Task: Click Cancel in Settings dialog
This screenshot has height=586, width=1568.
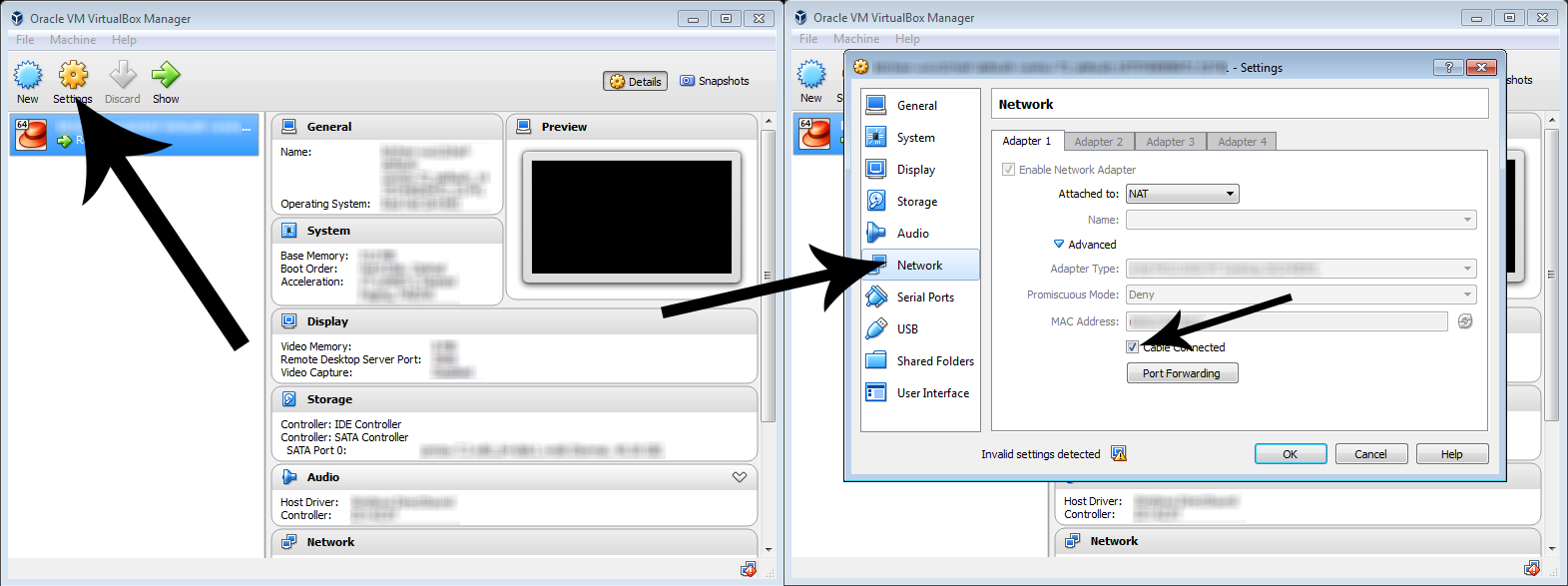Action: [x=1371, y=454]
